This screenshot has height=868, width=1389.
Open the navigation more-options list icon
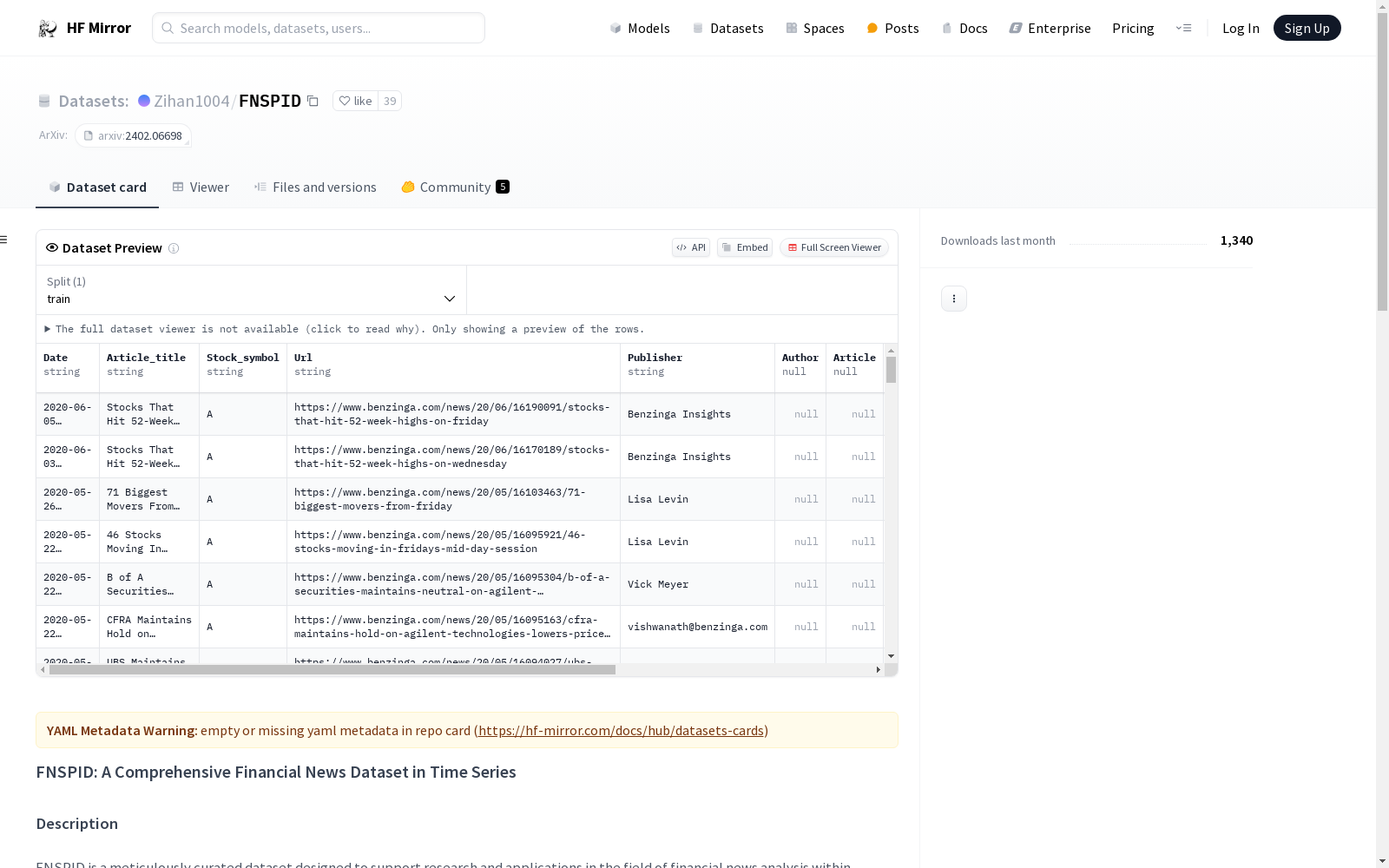pos(1183,29)
